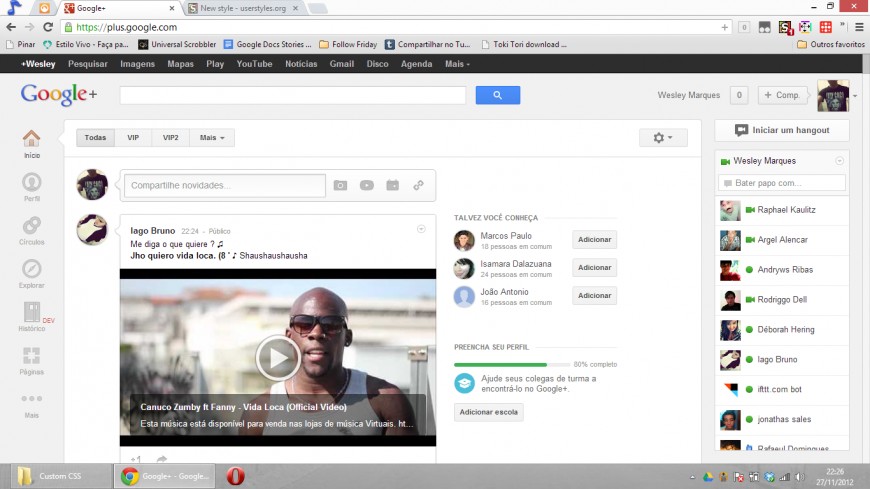Click the volume icon in system tray

800,477
